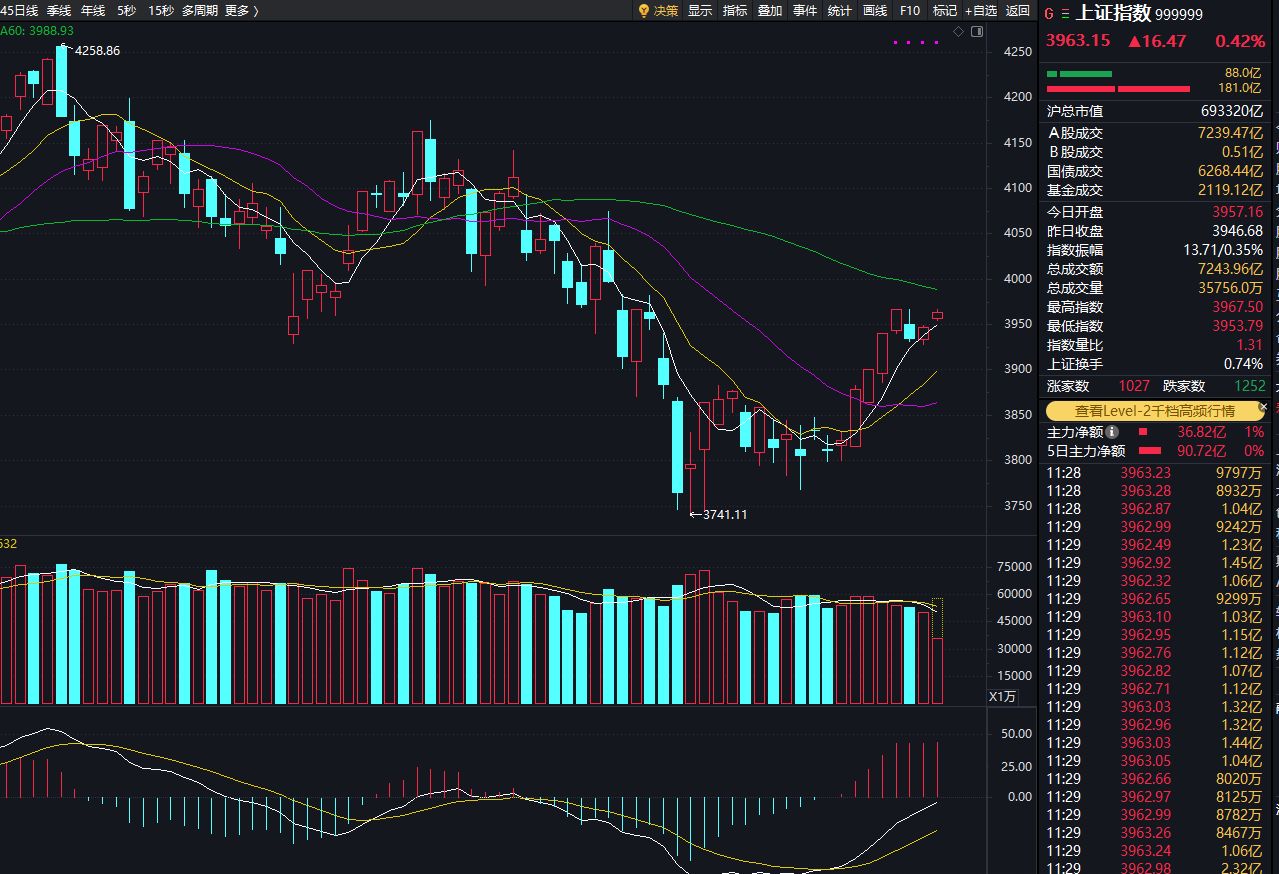Screen dimensions: 1279x874
Task: Open the 统计 statistics menu
Action: 840,10
